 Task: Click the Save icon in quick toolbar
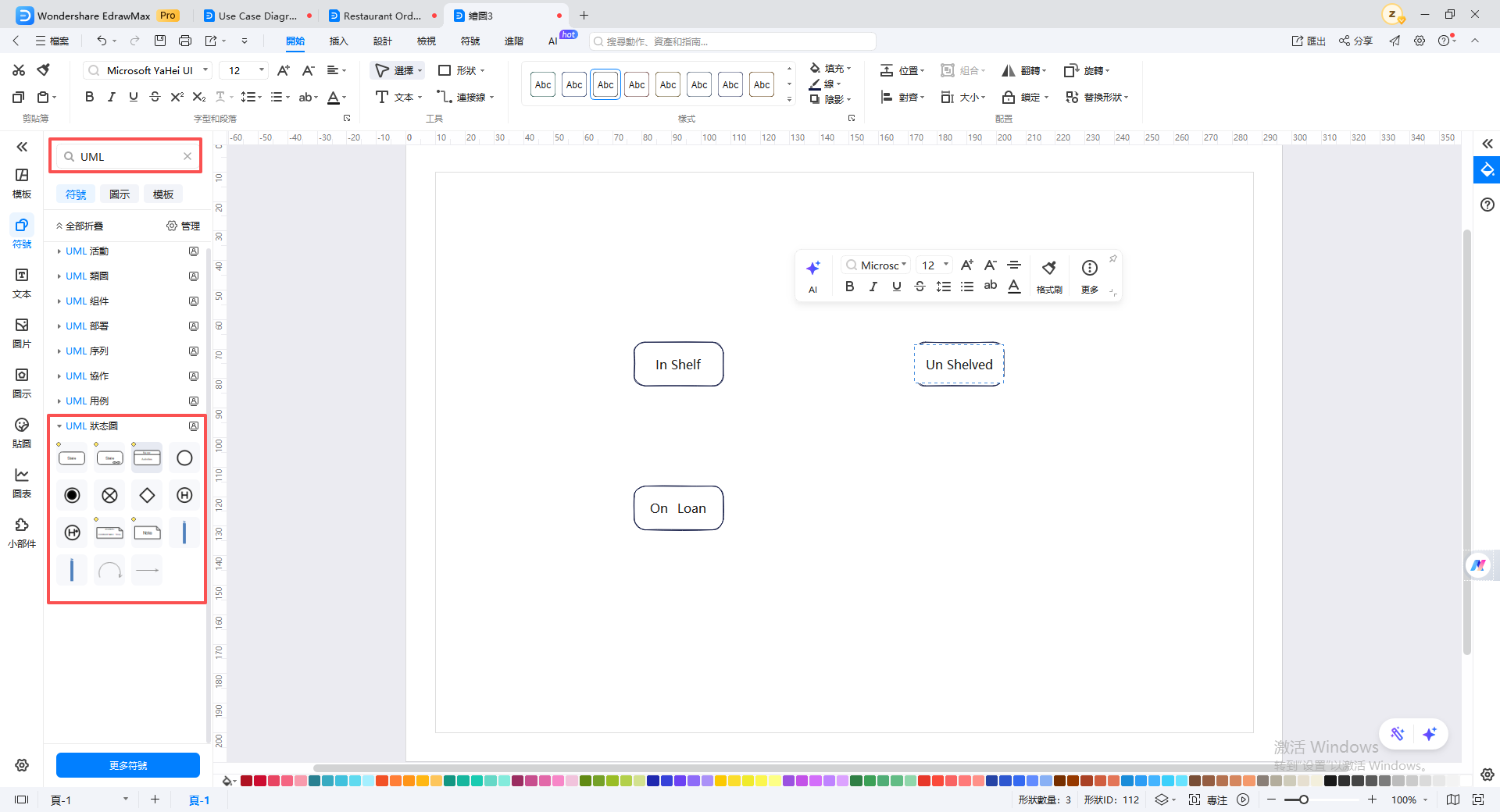(160, 41)
